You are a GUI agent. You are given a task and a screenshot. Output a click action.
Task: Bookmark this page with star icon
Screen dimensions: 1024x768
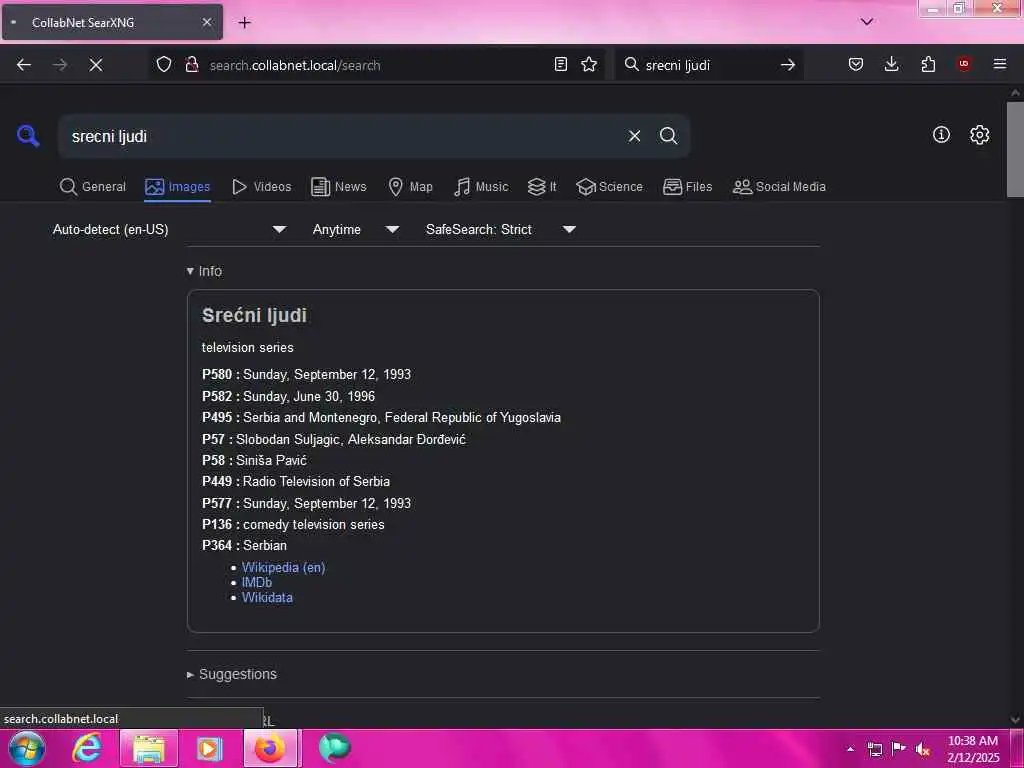(589, 64)
